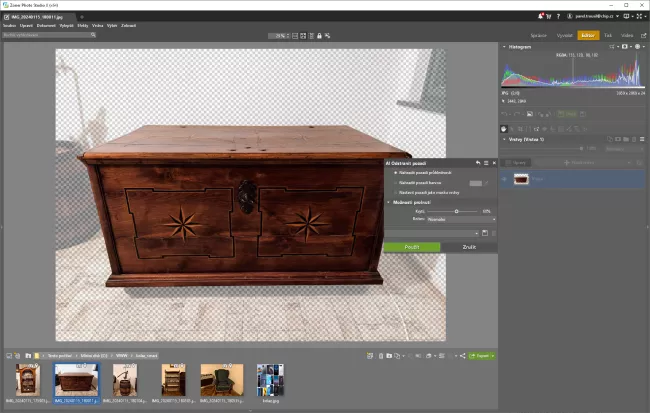Click the Zrušit button
This screenshot has width=650, height=413.
pyautogui.click(x=468, y=246)
